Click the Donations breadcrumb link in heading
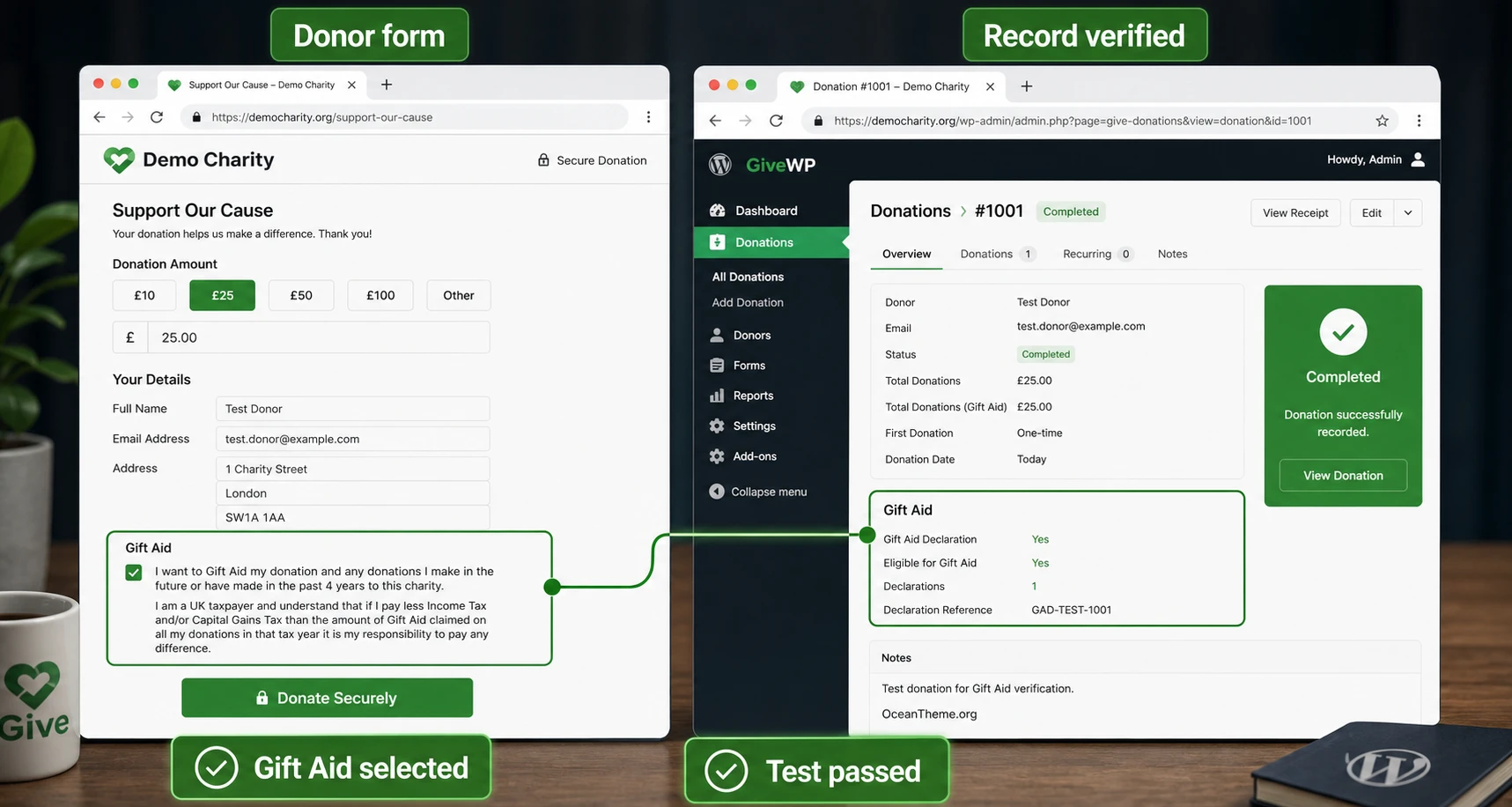Screen dimensions: 1512x807 coord(911,211)
